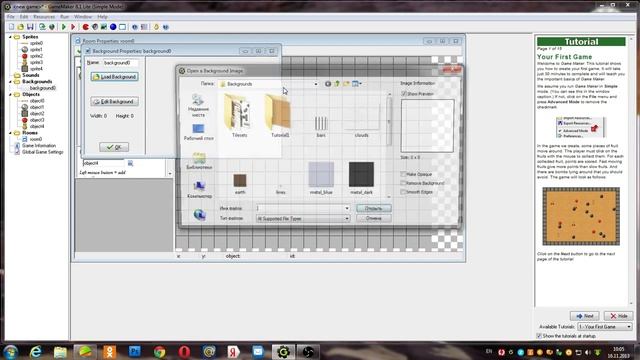Open Internet Explorer from the taskbar
The height and width of the screenshot is (360, 640).
(36, 351)
